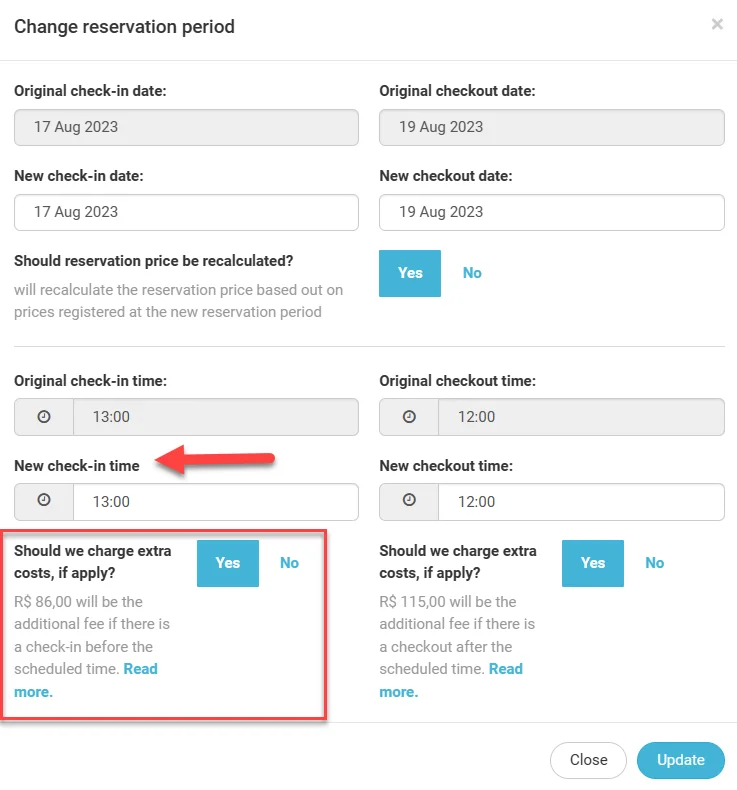
Task: Edit the new check-in time field
Action: coord(215,502)
